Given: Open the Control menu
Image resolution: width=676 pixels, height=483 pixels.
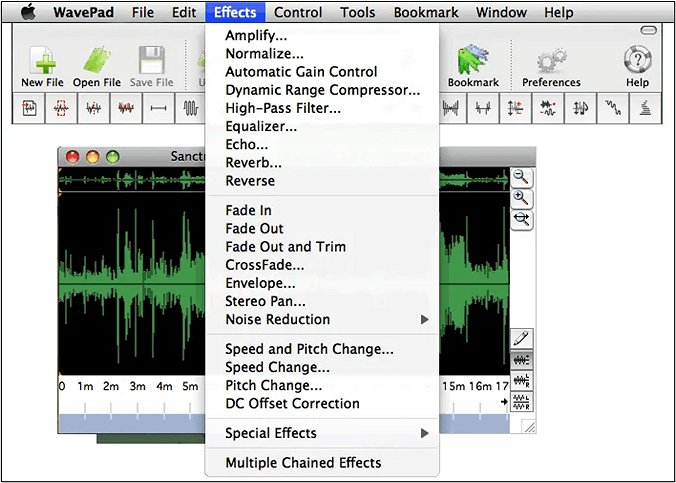Looking at the screenshot, I should click(x=298, y=13).
